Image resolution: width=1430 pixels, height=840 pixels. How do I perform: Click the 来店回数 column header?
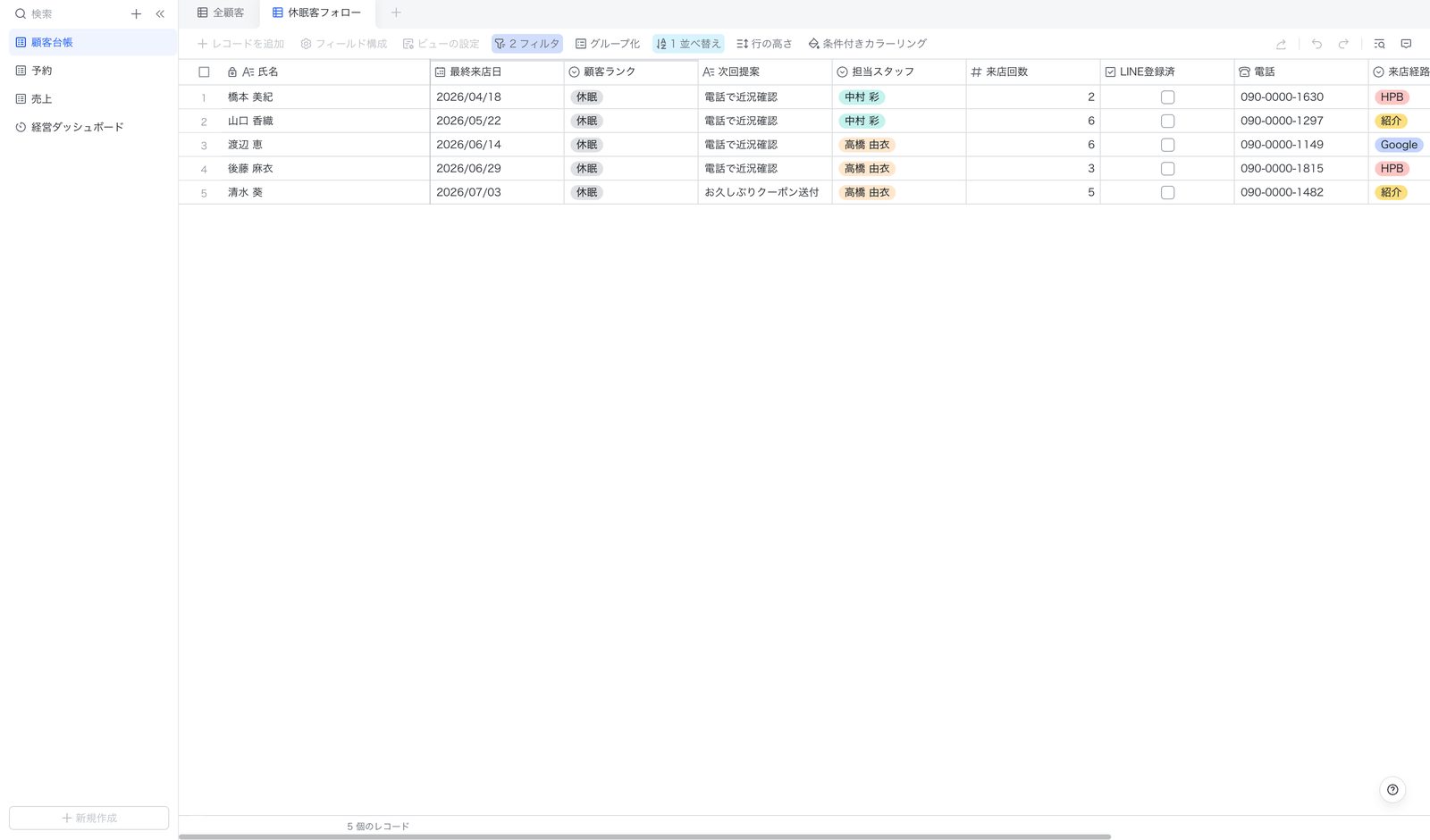click(x=1033, y=71)
